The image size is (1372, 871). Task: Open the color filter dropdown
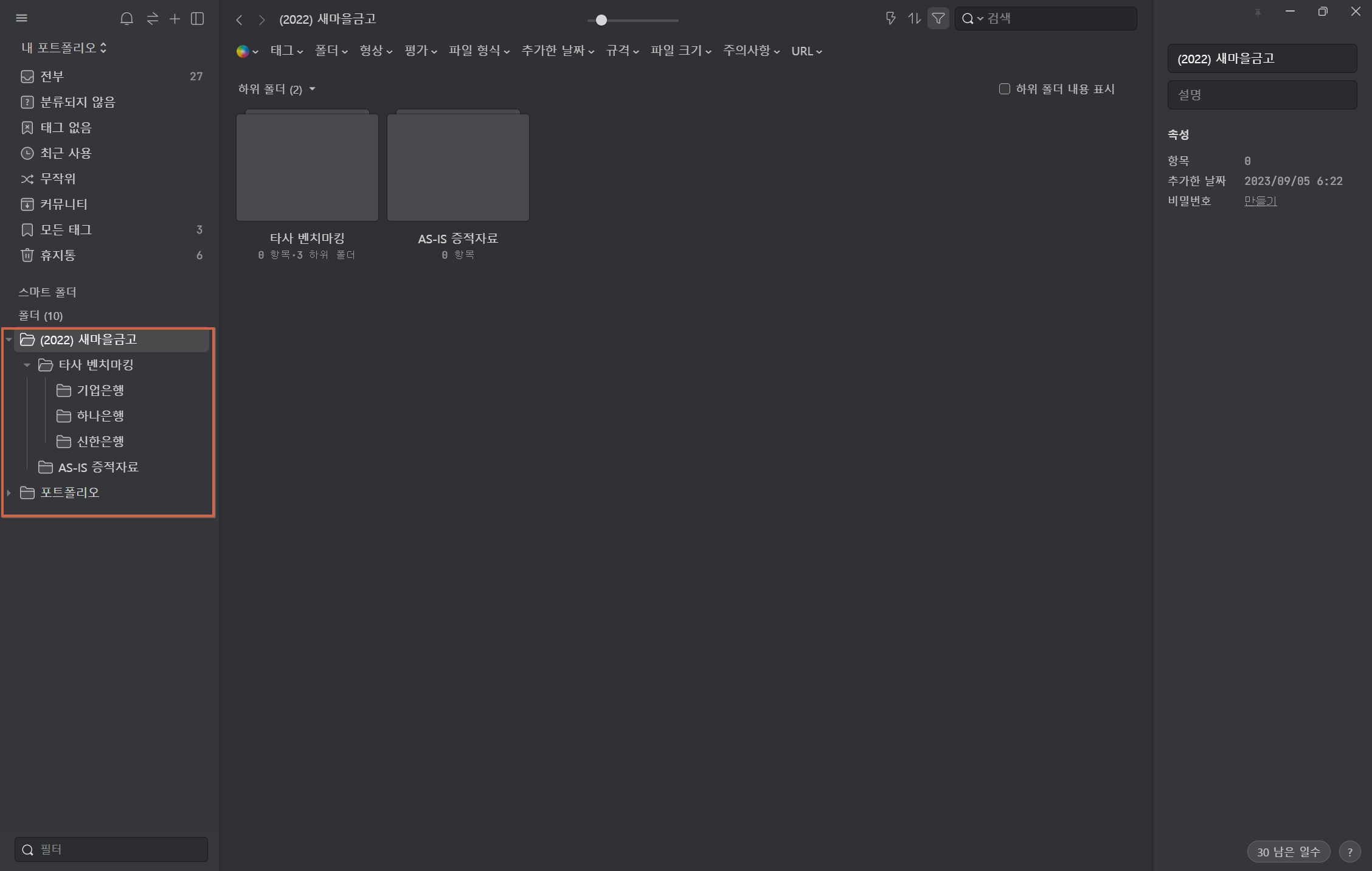247,52
